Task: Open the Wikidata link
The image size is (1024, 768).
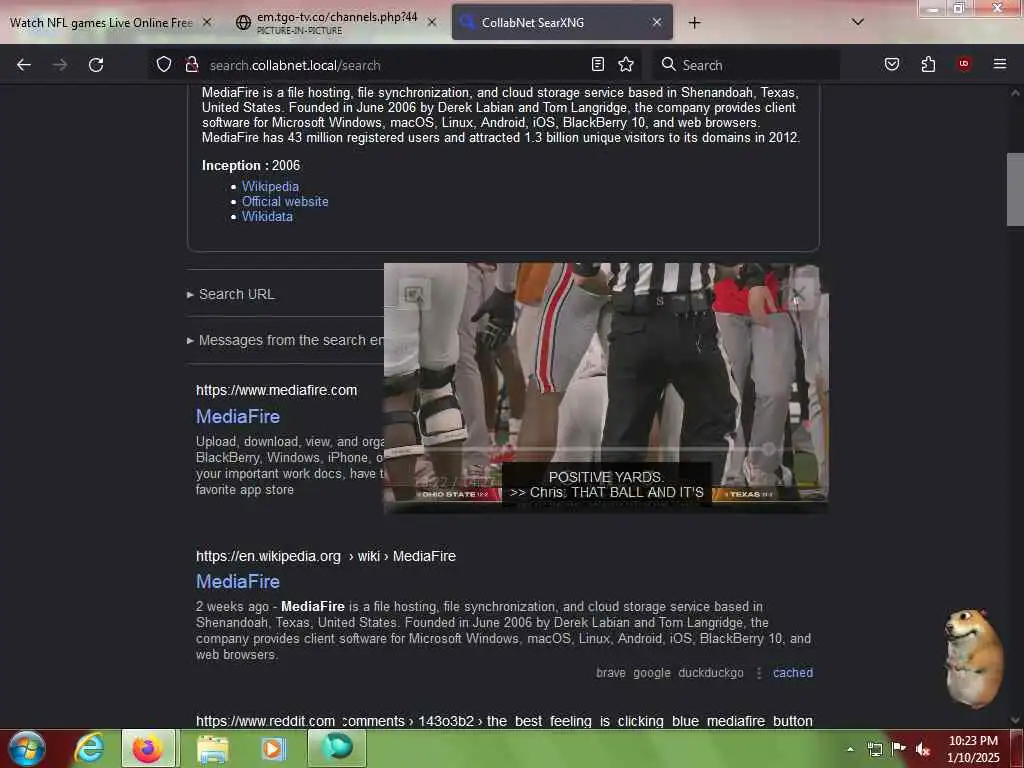Action: coord(267,216)
